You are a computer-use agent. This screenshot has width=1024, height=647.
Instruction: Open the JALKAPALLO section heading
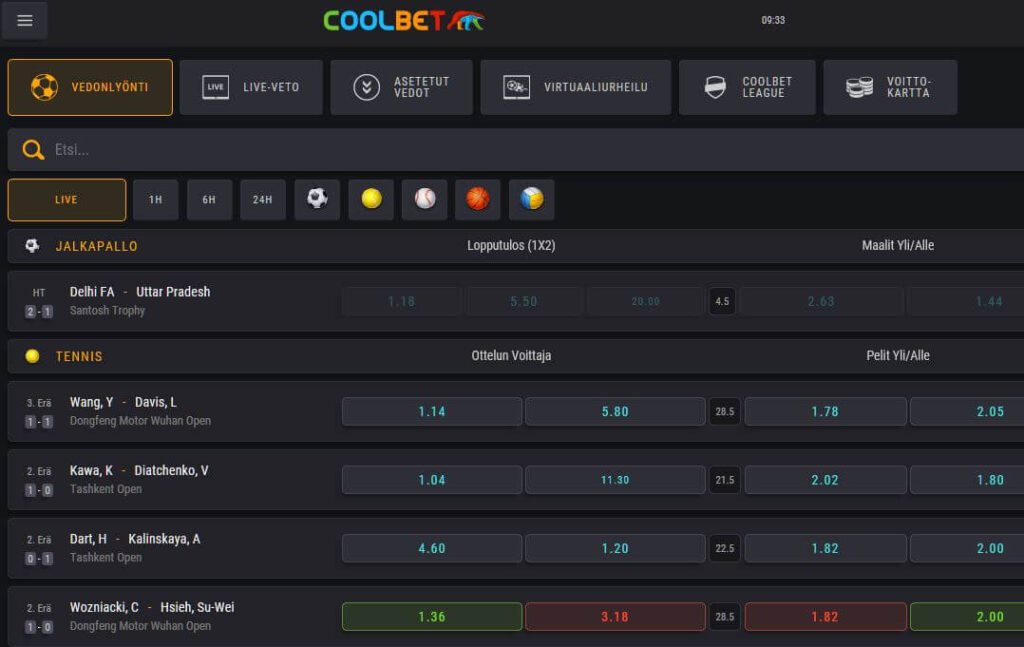tap(97, 246)
